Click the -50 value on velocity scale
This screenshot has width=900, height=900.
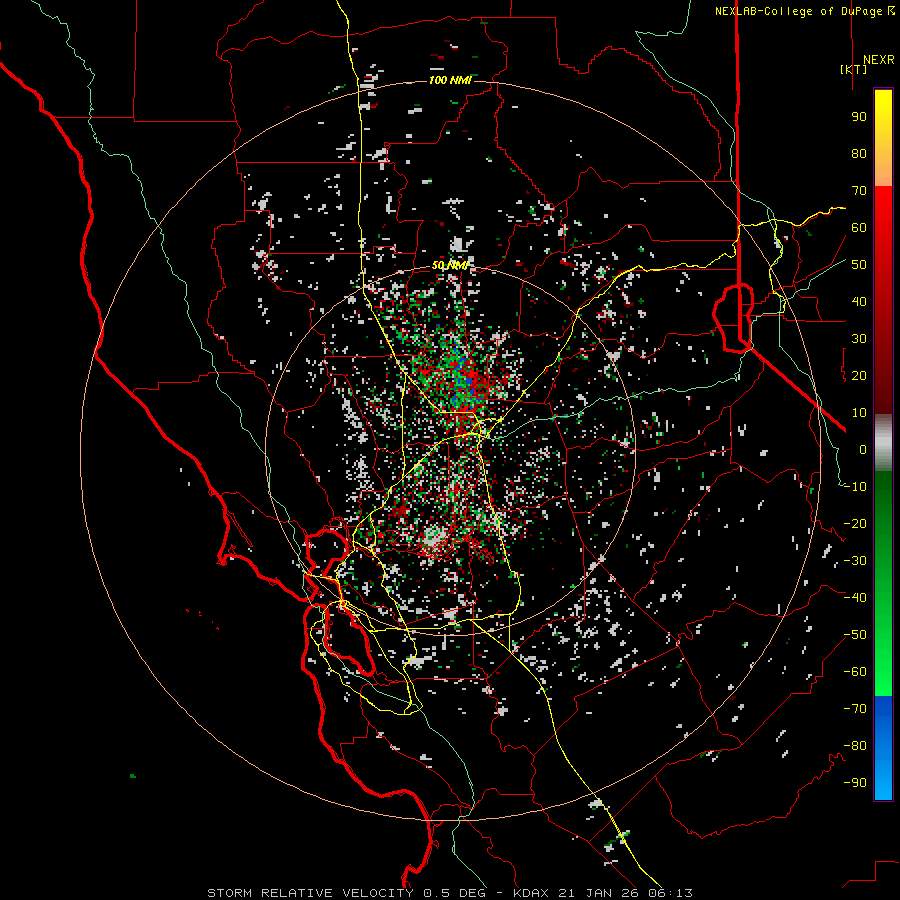(x=855, y=635)
